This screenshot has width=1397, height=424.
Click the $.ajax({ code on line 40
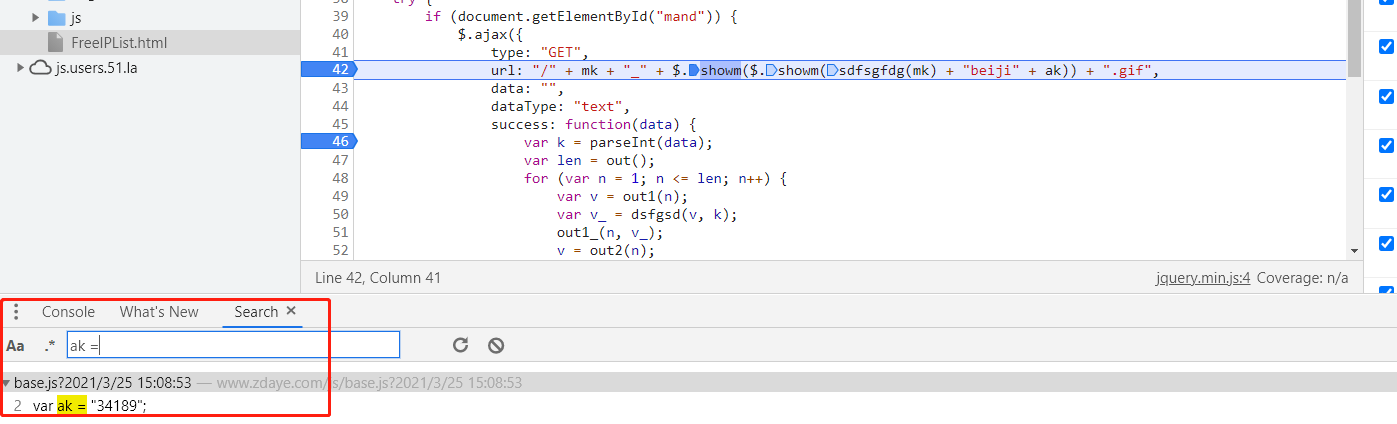[491, 34]
